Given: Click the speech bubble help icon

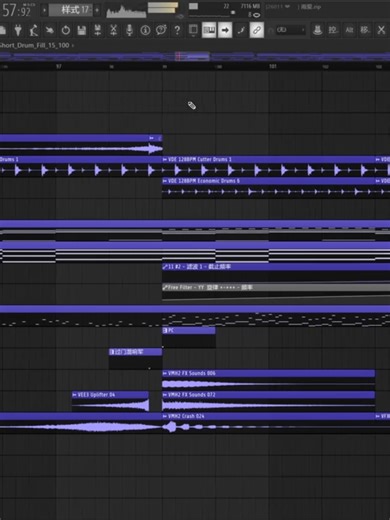Looking at the screenshot, I should (x=161, y=30).
